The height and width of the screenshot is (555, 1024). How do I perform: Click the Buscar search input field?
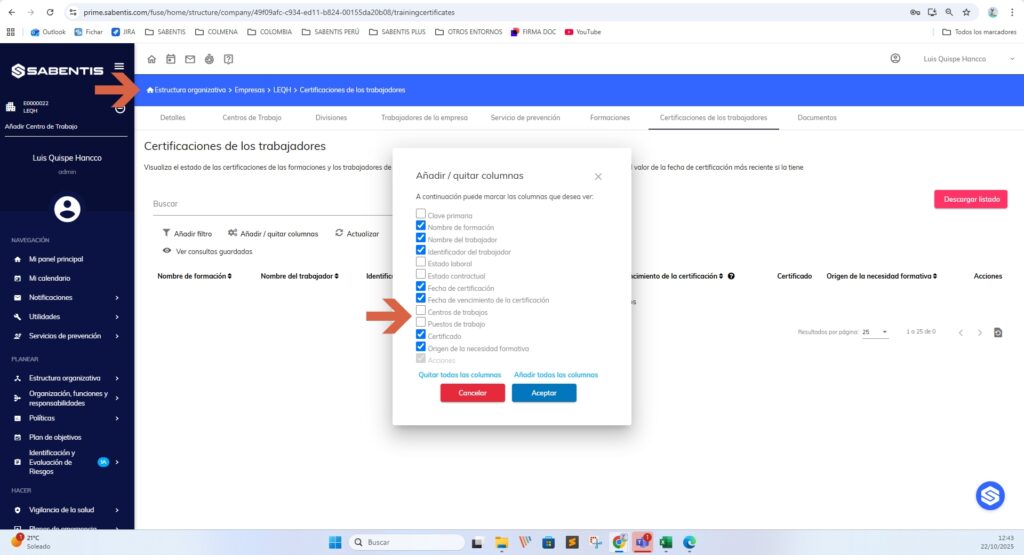[272, 204]
